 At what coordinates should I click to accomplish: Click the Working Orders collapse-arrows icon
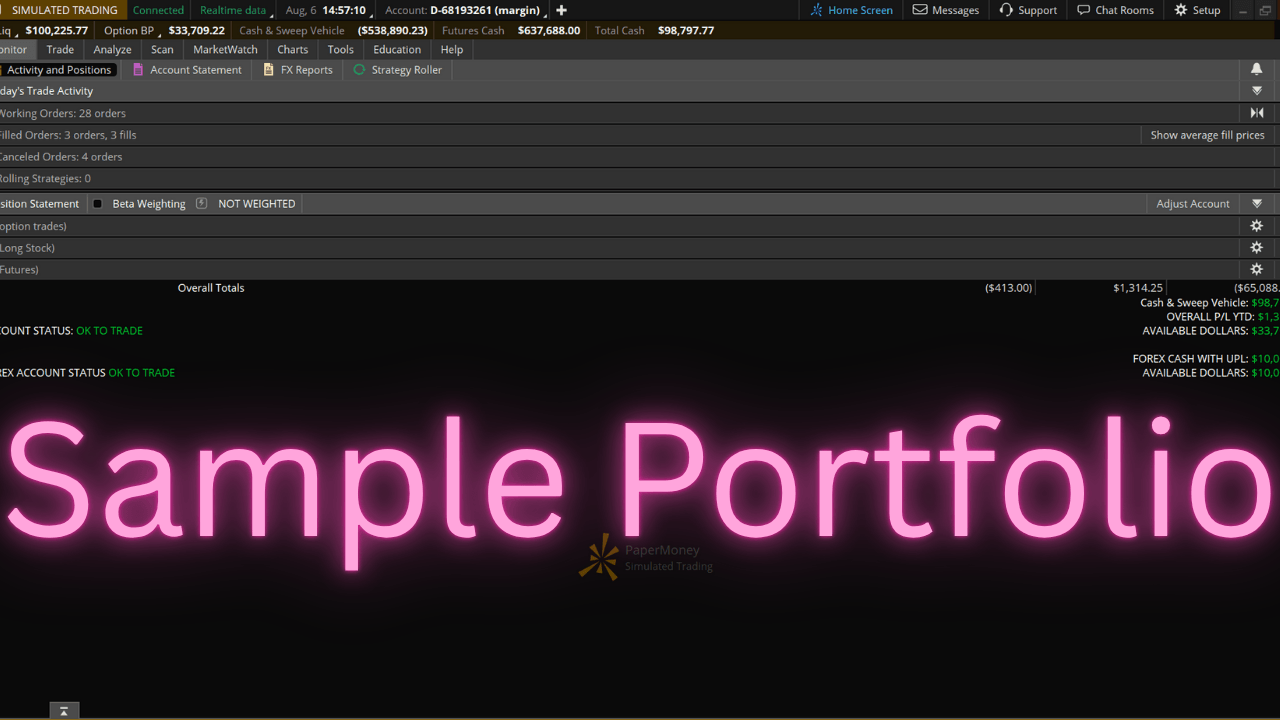1257,113
